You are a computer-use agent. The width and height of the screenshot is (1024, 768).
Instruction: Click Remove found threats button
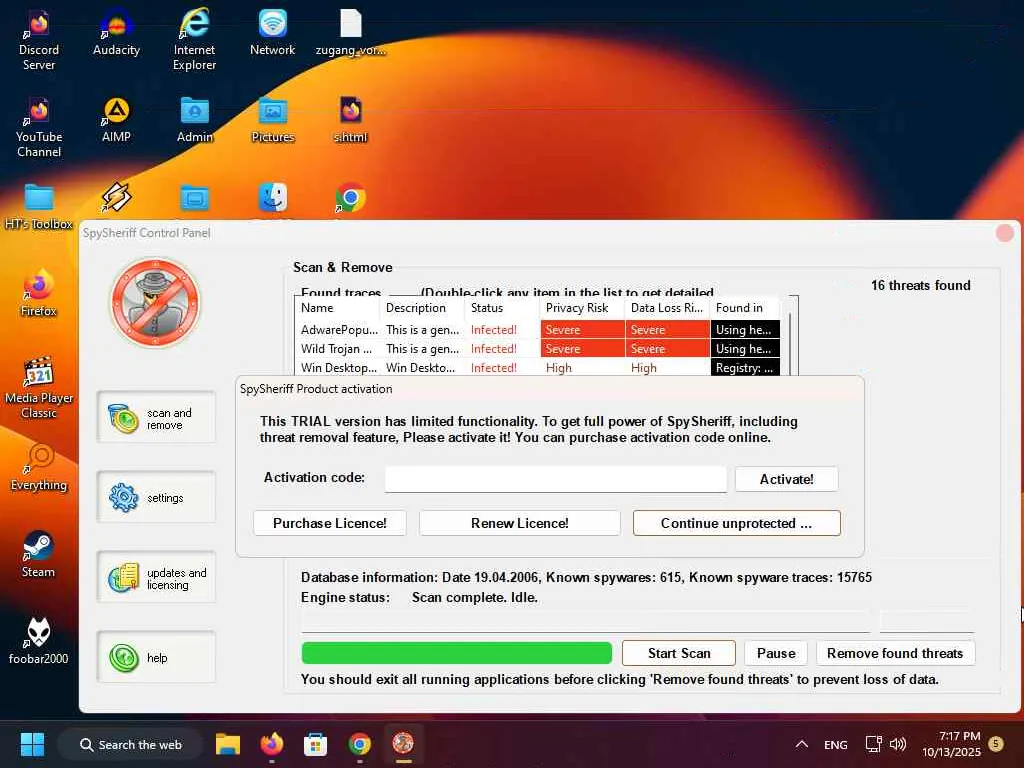point(895,653)
